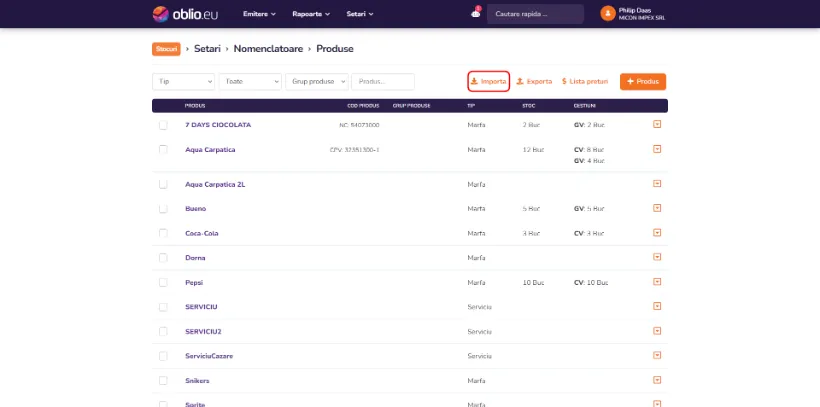
Task: Select the Bueno product checkbox
Action: [x=163, y=209]
